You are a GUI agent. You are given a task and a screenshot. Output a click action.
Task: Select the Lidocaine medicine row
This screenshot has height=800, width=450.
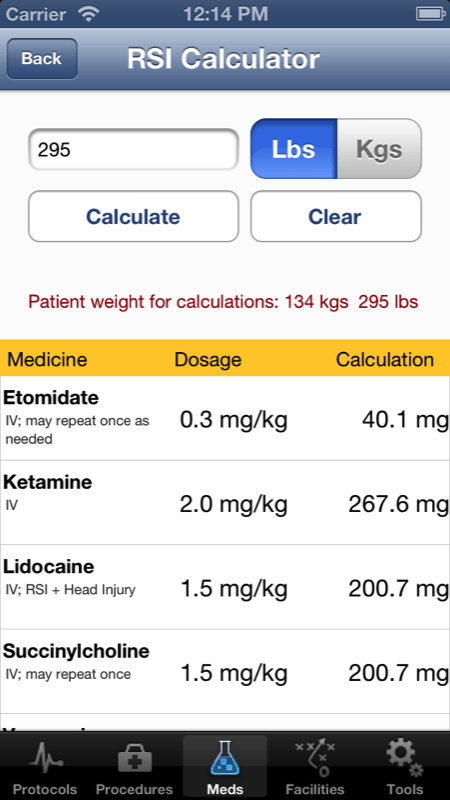(x=225, y=587)
